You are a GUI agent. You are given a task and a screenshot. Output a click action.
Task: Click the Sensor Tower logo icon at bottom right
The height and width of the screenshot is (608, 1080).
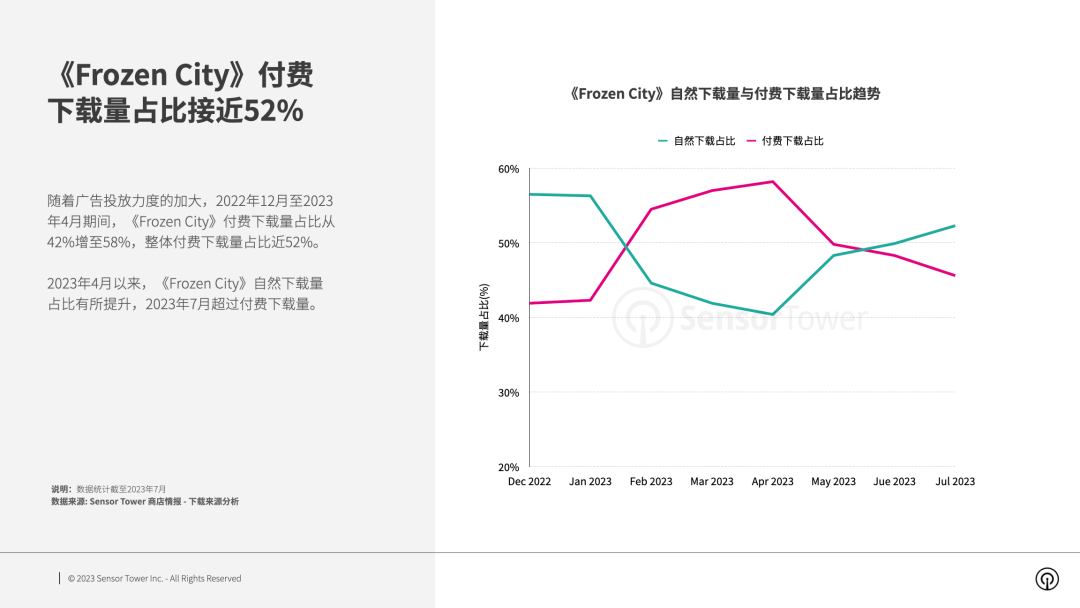coord(1047,578)
